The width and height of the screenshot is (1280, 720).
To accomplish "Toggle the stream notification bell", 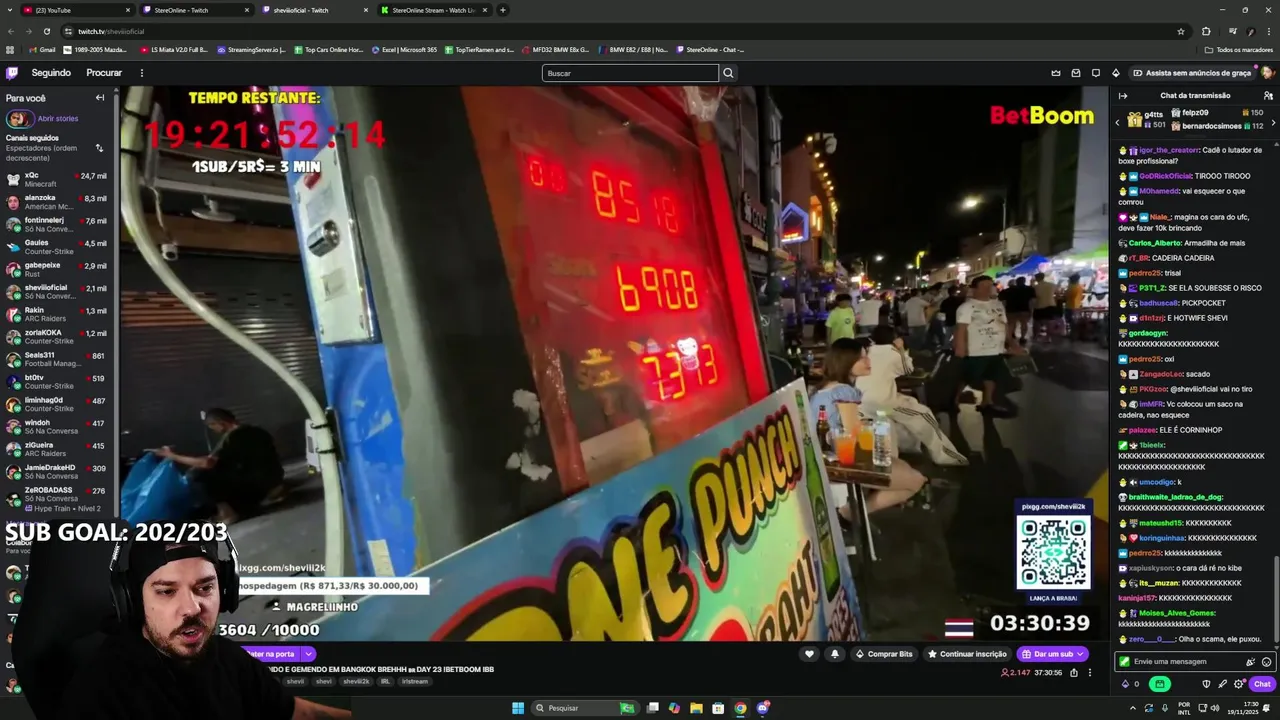I will coord(835,654).
